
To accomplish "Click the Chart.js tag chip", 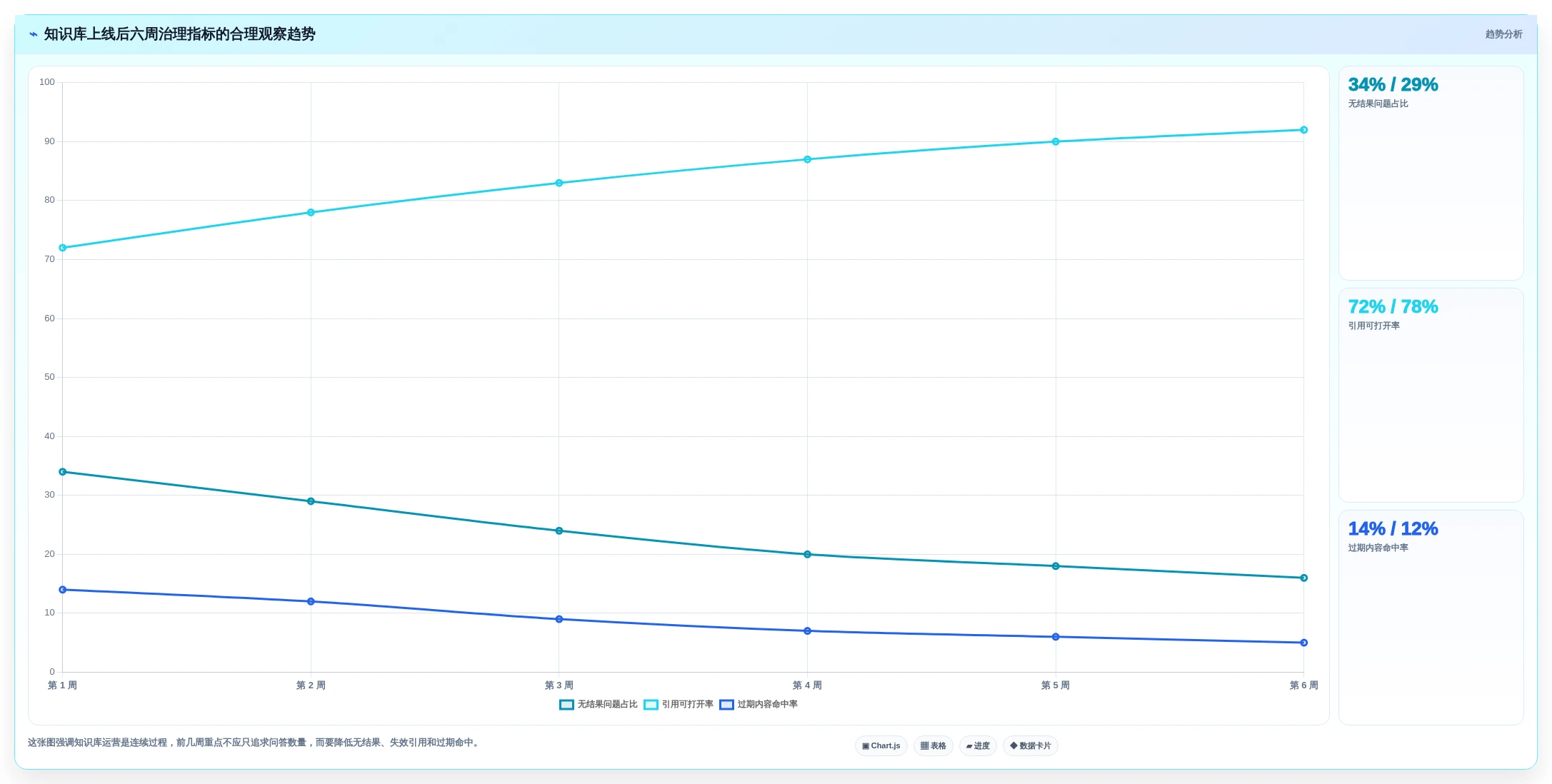I will pos(881,745).
